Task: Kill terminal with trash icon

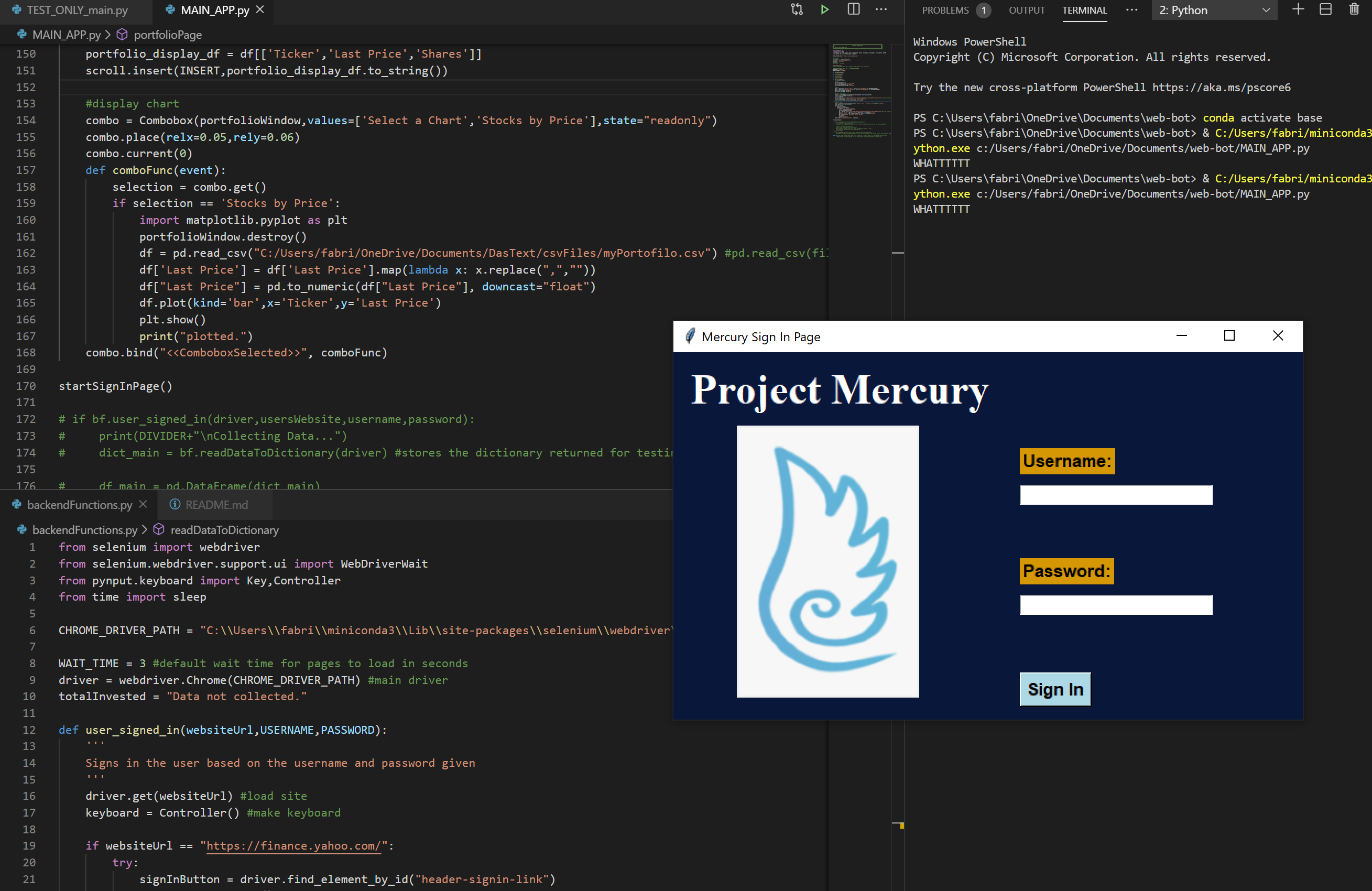Action: click(1354, 10)
